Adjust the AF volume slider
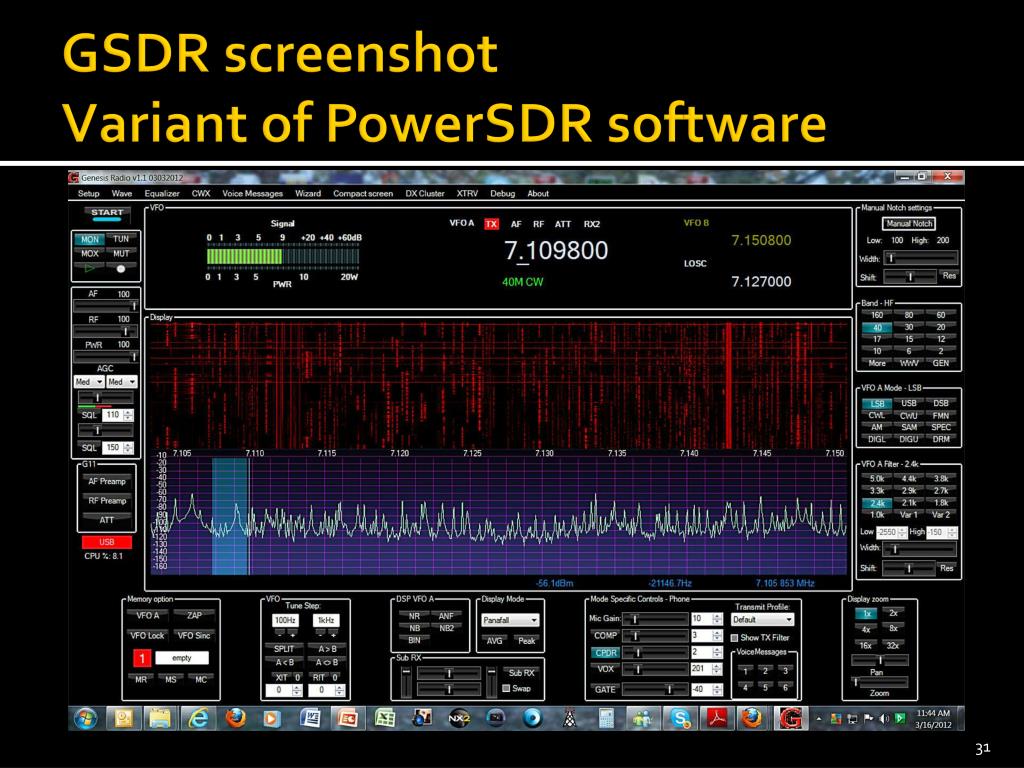 tap(106, 306)
